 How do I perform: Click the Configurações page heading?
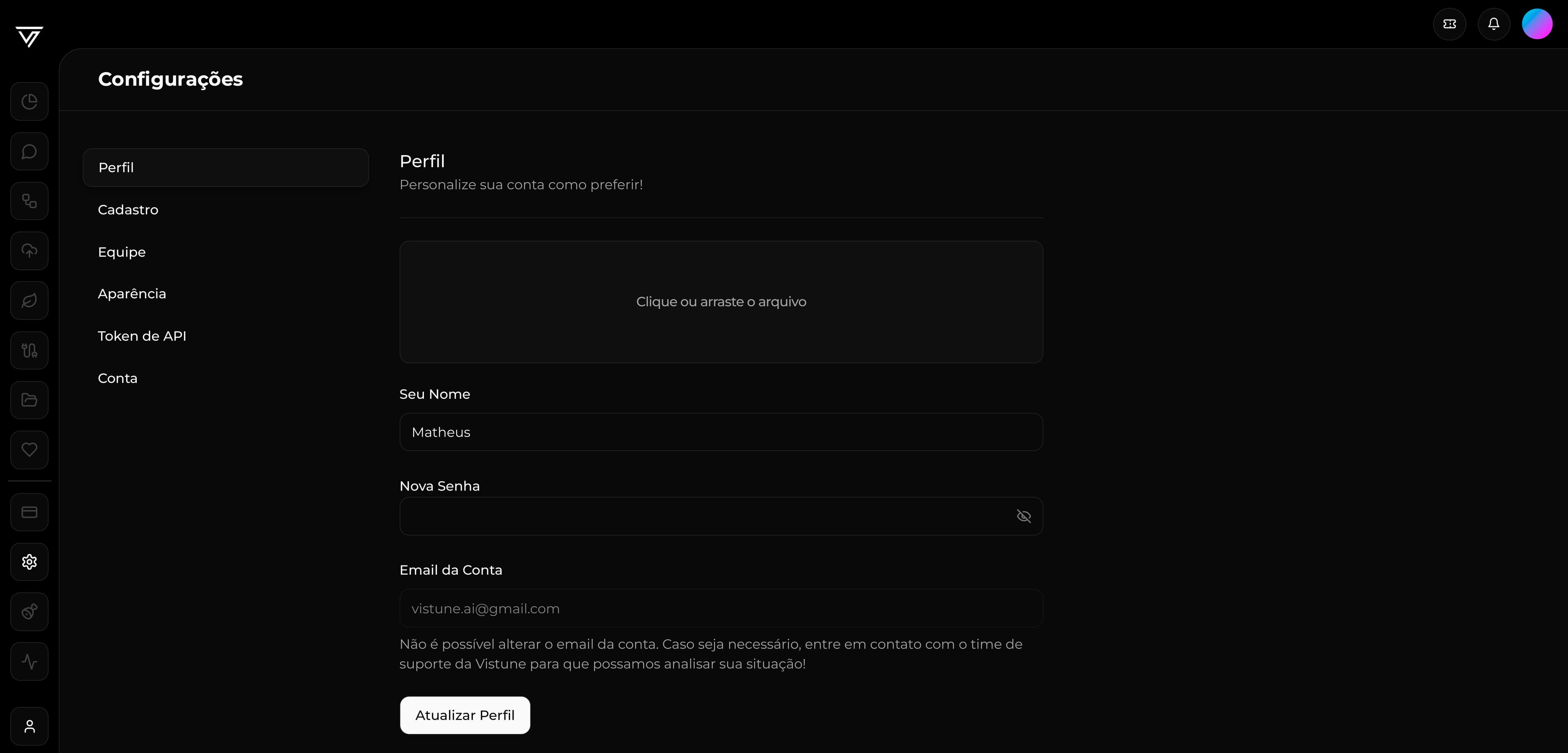tap(170, 79)
